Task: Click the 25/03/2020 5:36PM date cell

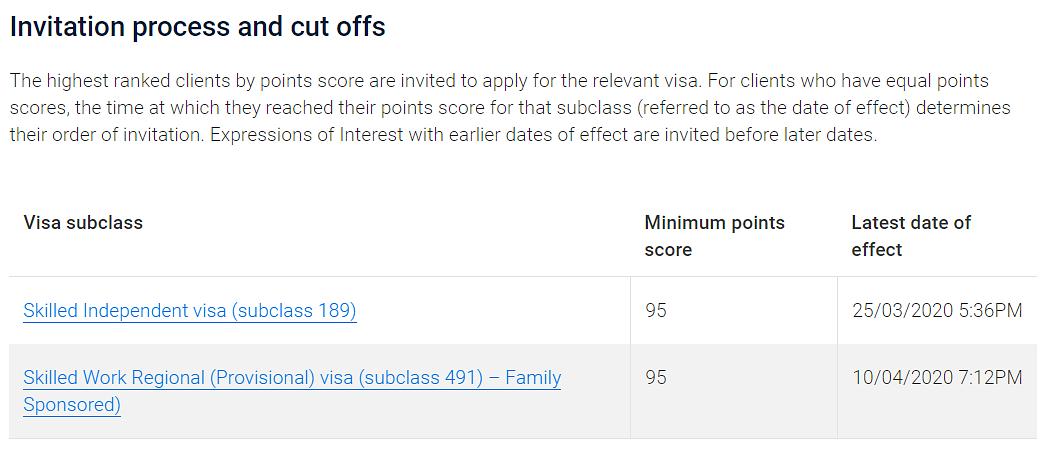Action: tap(937, 311)
